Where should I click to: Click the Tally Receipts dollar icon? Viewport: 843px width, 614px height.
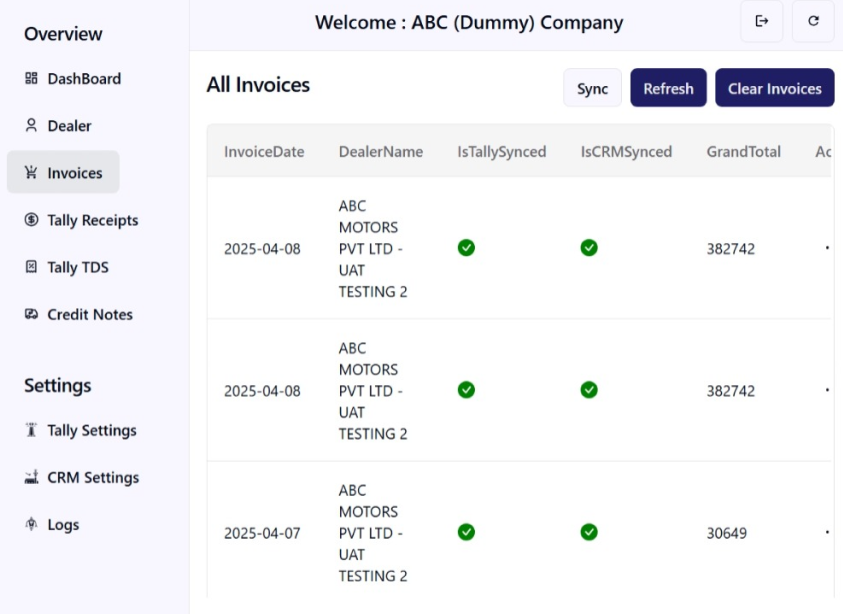point(31,220)
